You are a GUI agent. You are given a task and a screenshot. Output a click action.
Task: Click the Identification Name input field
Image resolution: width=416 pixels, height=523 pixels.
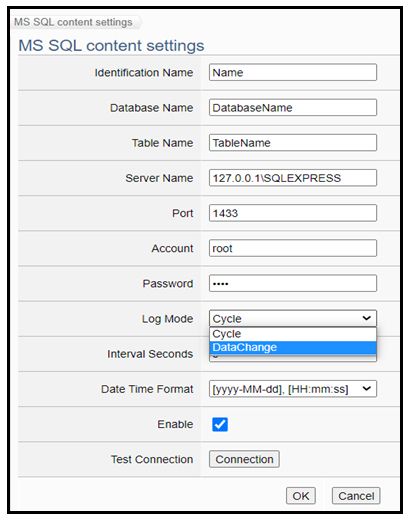pyautogui.click(x=293, y=72)
